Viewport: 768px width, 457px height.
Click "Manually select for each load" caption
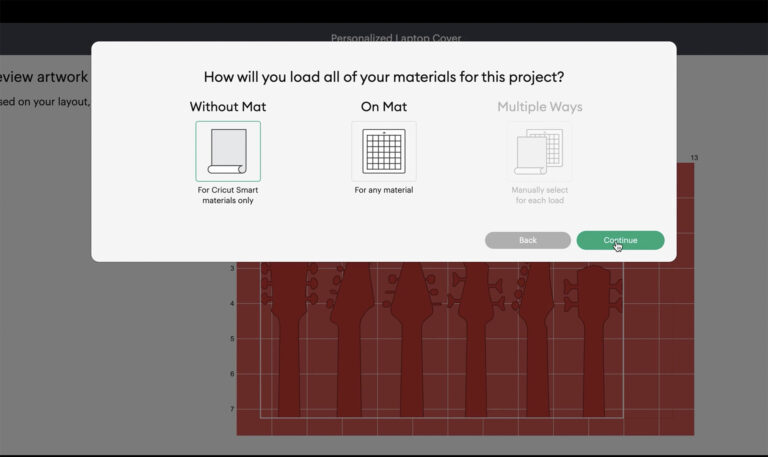click(540, 195)
